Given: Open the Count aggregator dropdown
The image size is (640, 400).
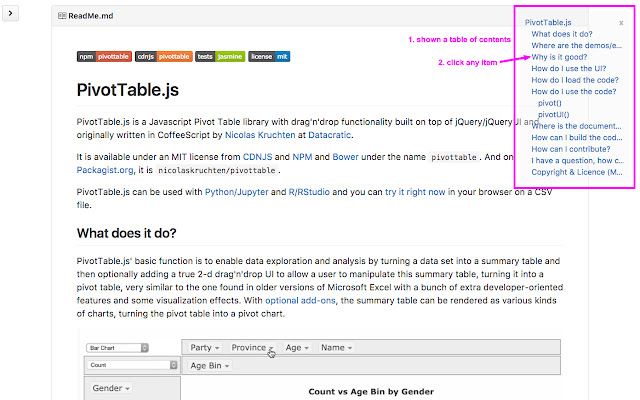Looking at the screenshot, I should [132, 365].
